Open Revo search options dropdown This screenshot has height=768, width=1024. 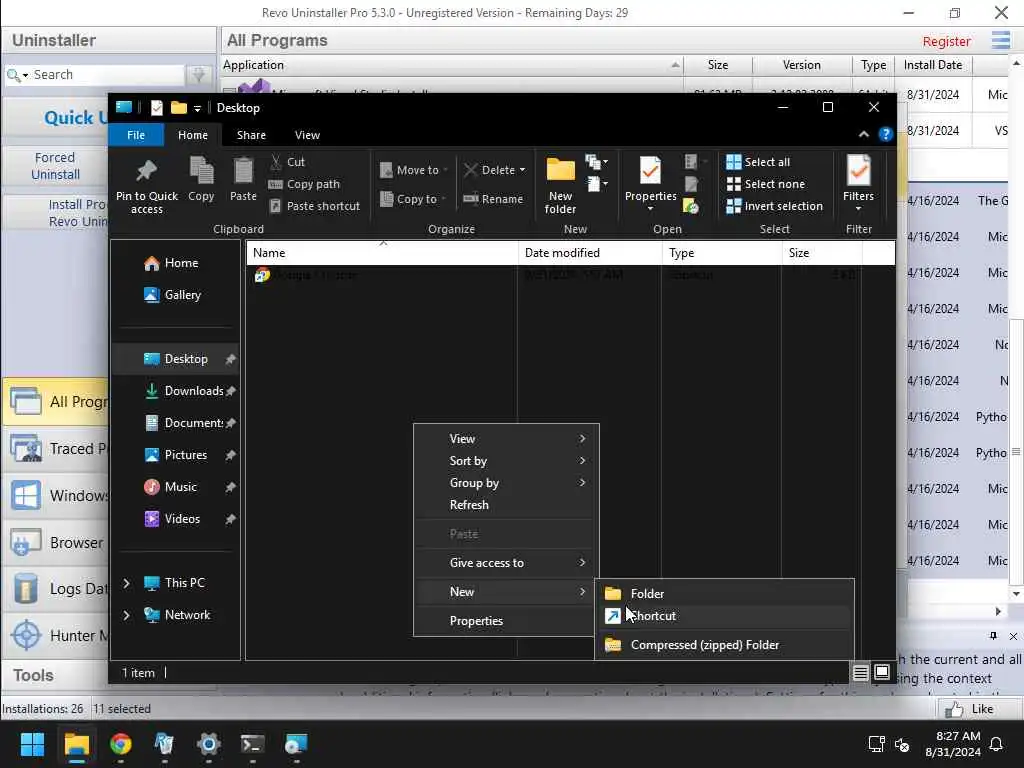pos(25,76)
